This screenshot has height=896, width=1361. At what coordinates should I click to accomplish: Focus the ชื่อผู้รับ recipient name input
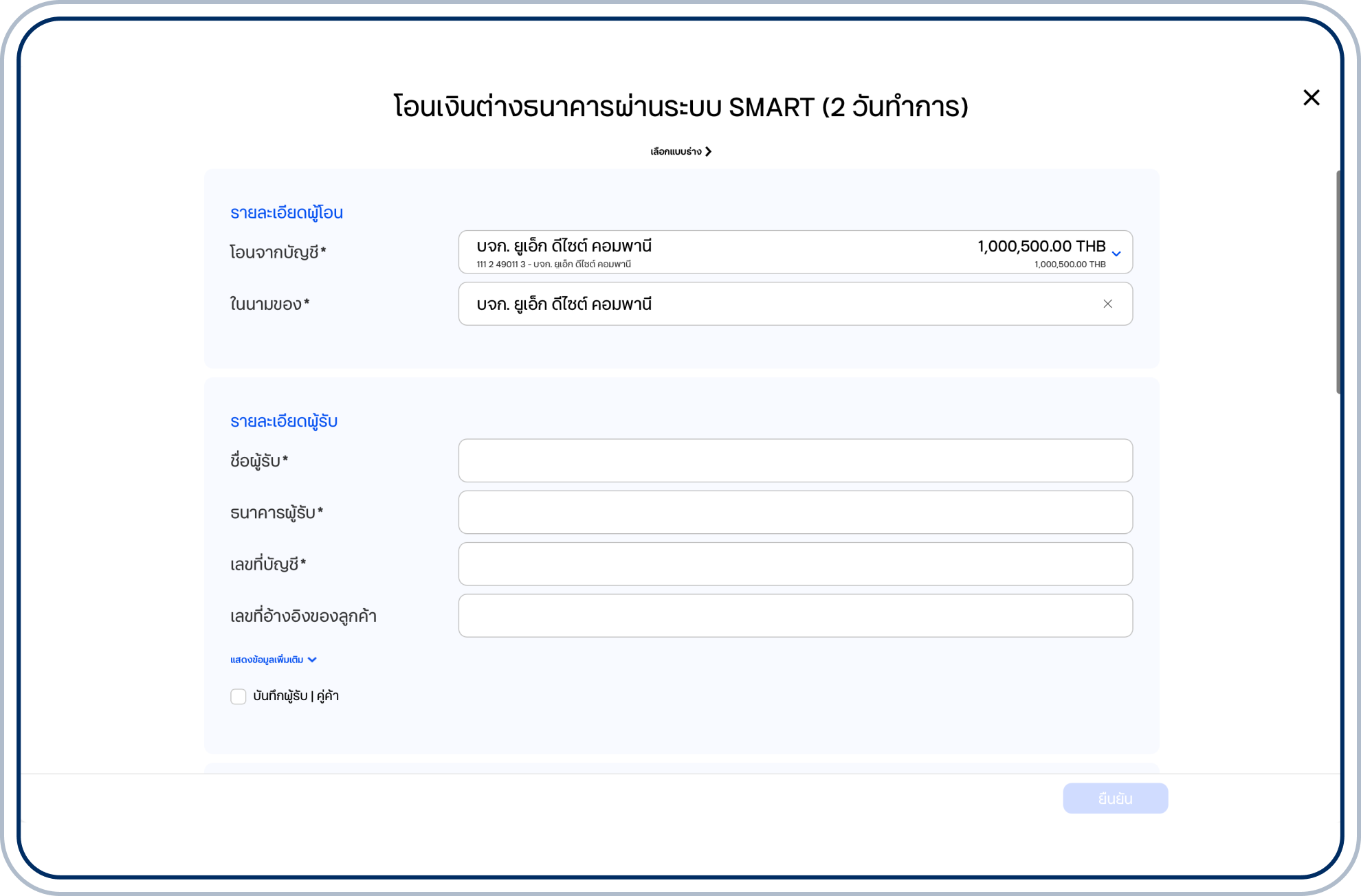(795, 460)
